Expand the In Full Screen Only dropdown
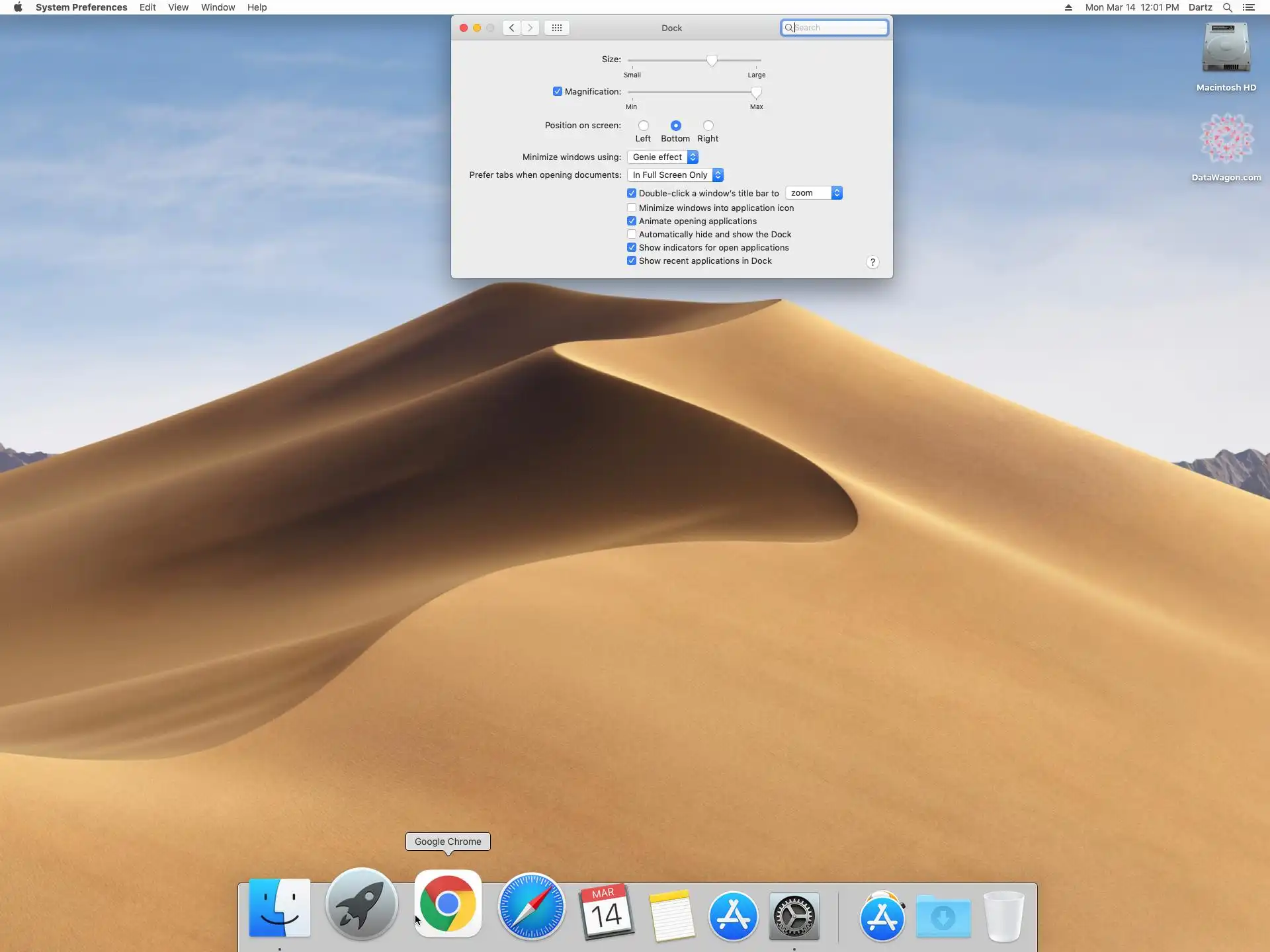 675,175
